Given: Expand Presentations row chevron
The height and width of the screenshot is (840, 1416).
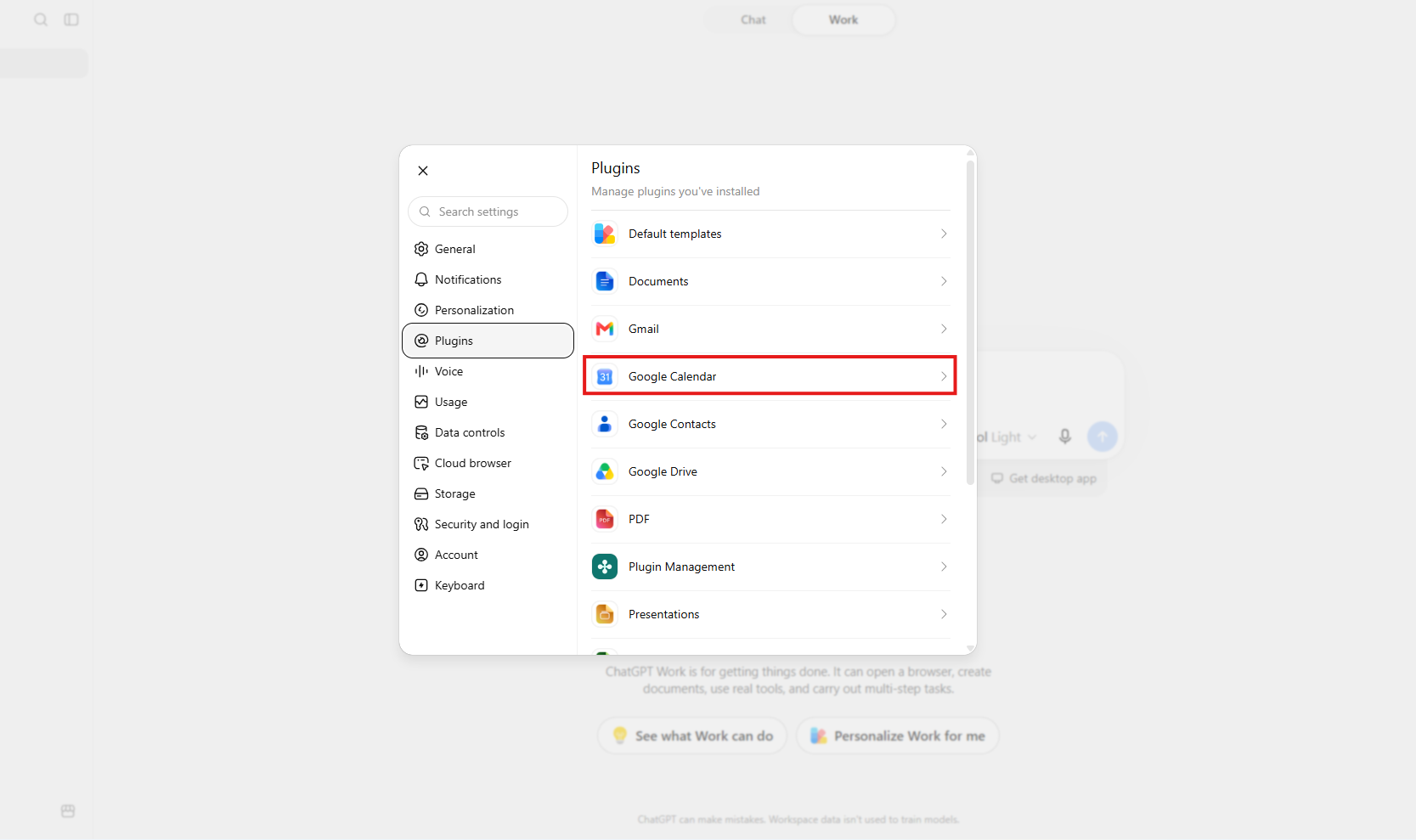Looking at the screenshot, I should [944, 614].
